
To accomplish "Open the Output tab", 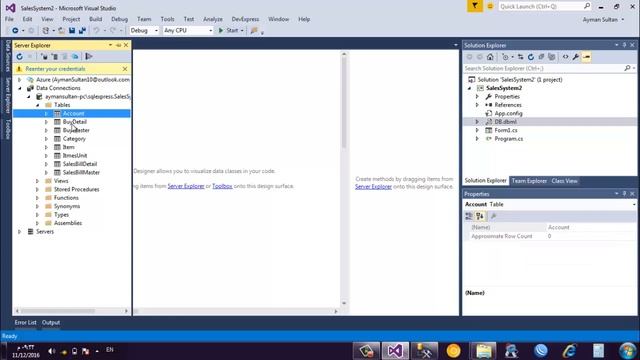I will [x=51, y=322].
